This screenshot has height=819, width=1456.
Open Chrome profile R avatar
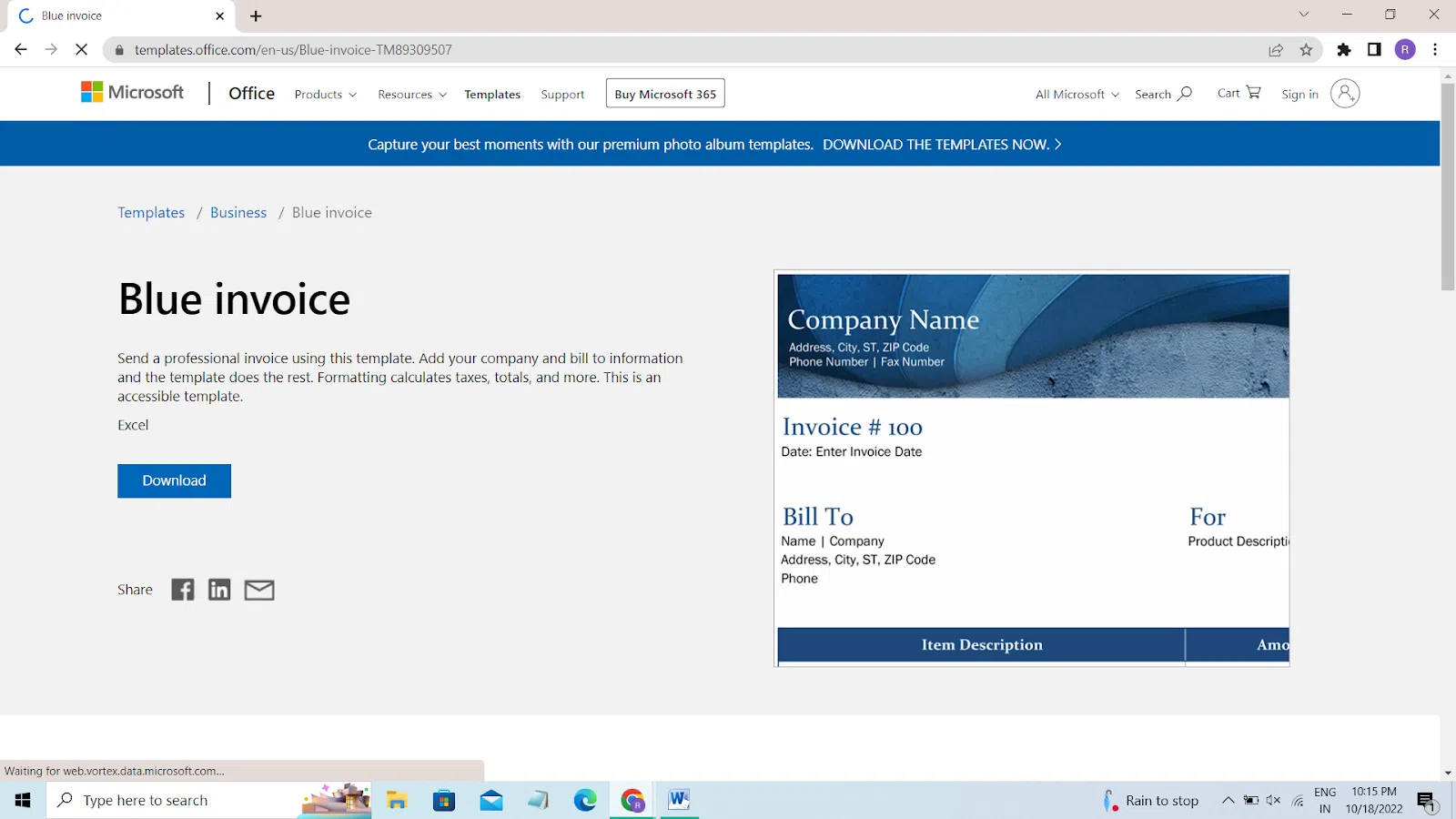1405,50
